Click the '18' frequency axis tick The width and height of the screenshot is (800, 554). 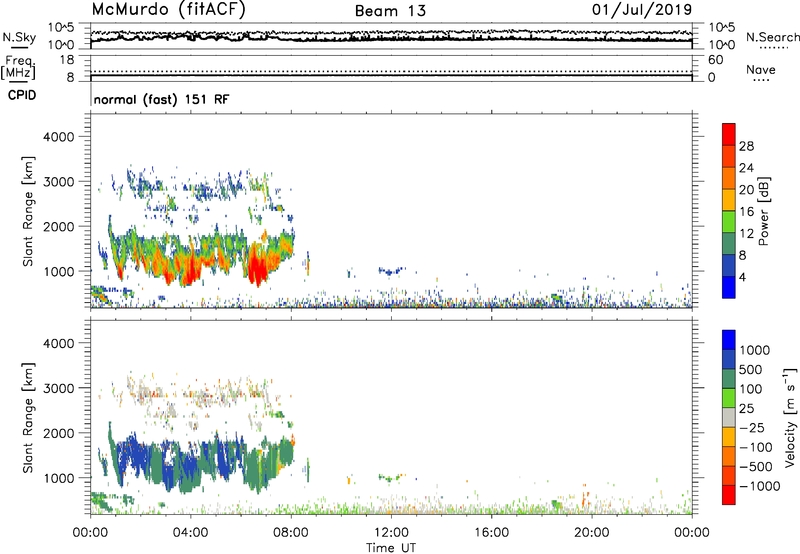[66, 60]
